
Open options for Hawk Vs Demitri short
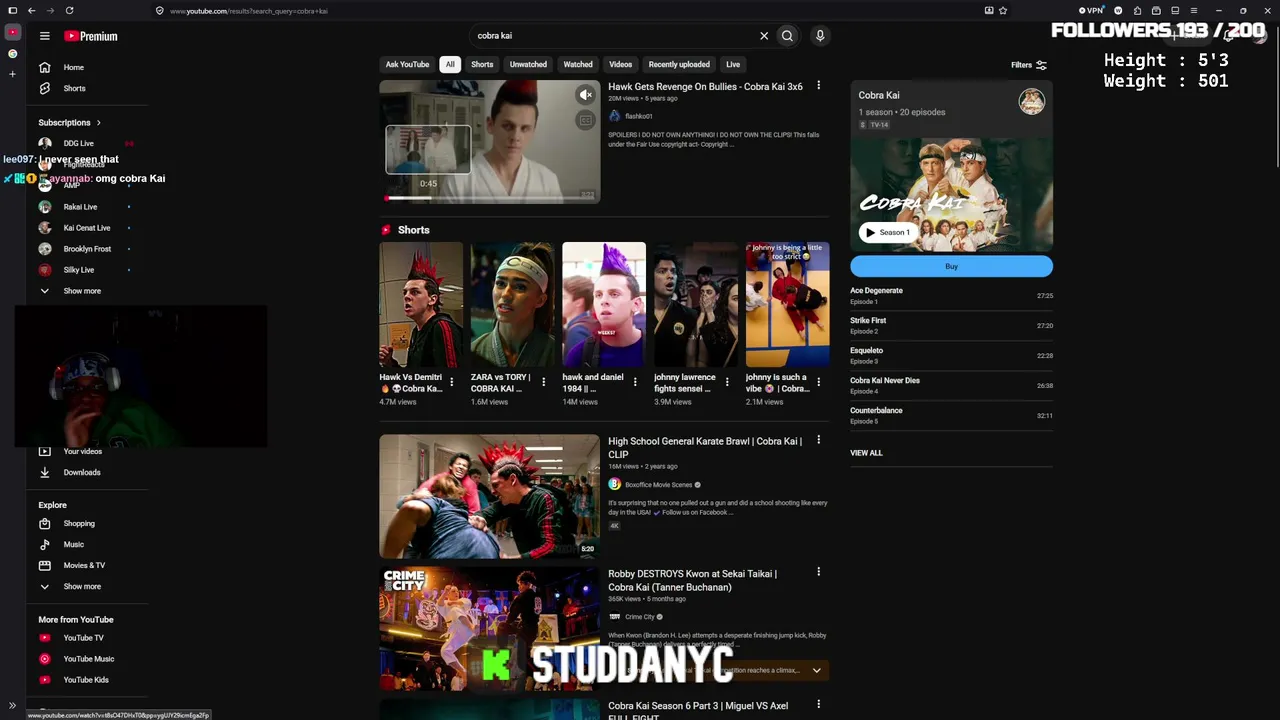click(452, 382)
